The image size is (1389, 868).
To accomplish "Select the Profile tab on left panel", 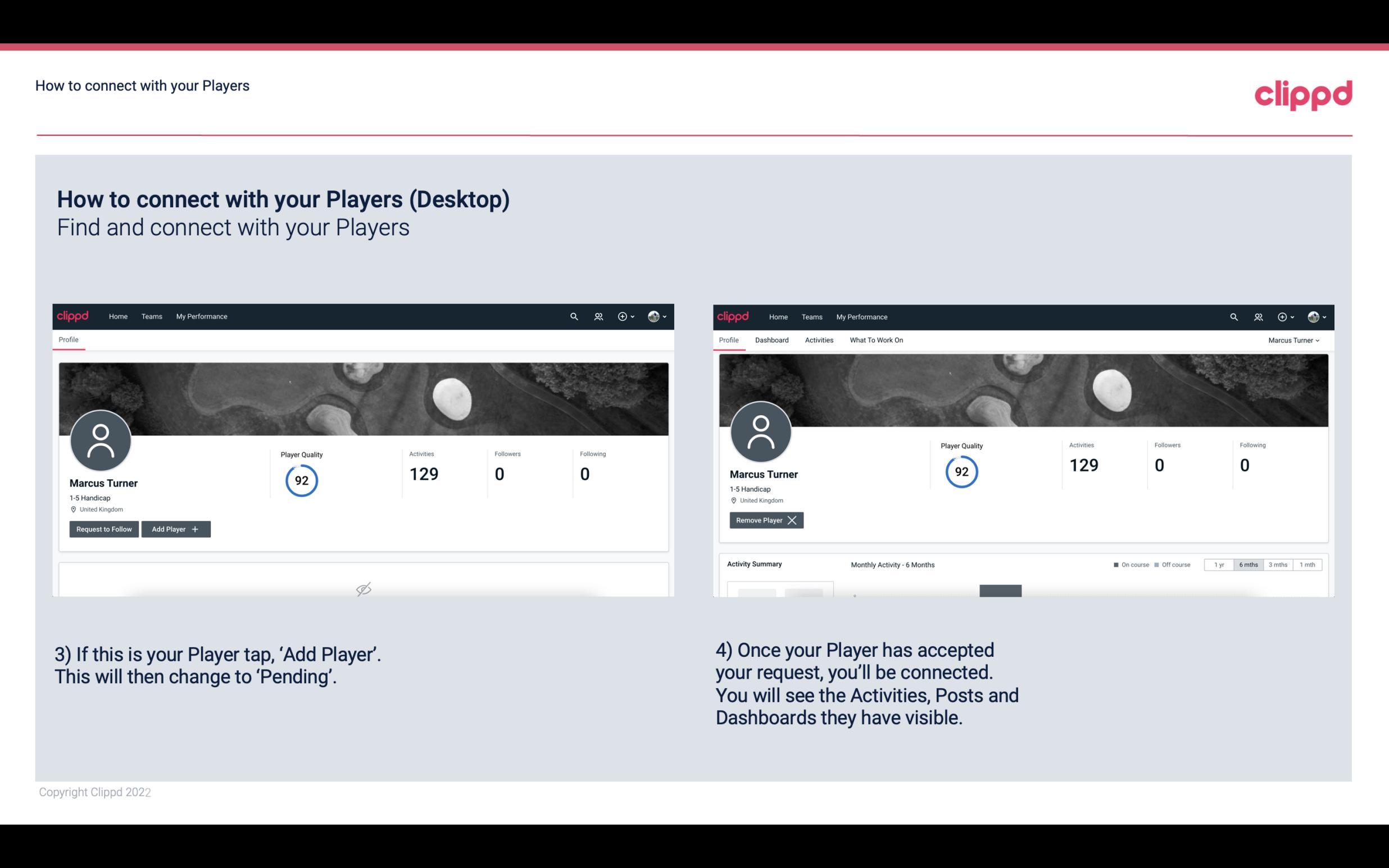I will (x=68, y=340).
